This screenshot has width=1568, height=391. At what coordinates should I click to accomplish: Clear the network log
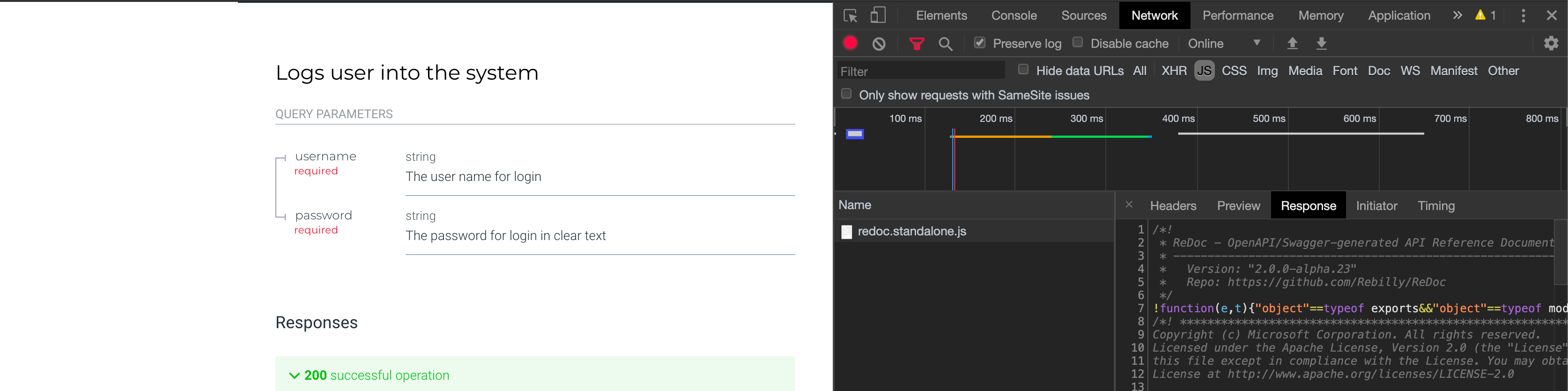[879, 44]
